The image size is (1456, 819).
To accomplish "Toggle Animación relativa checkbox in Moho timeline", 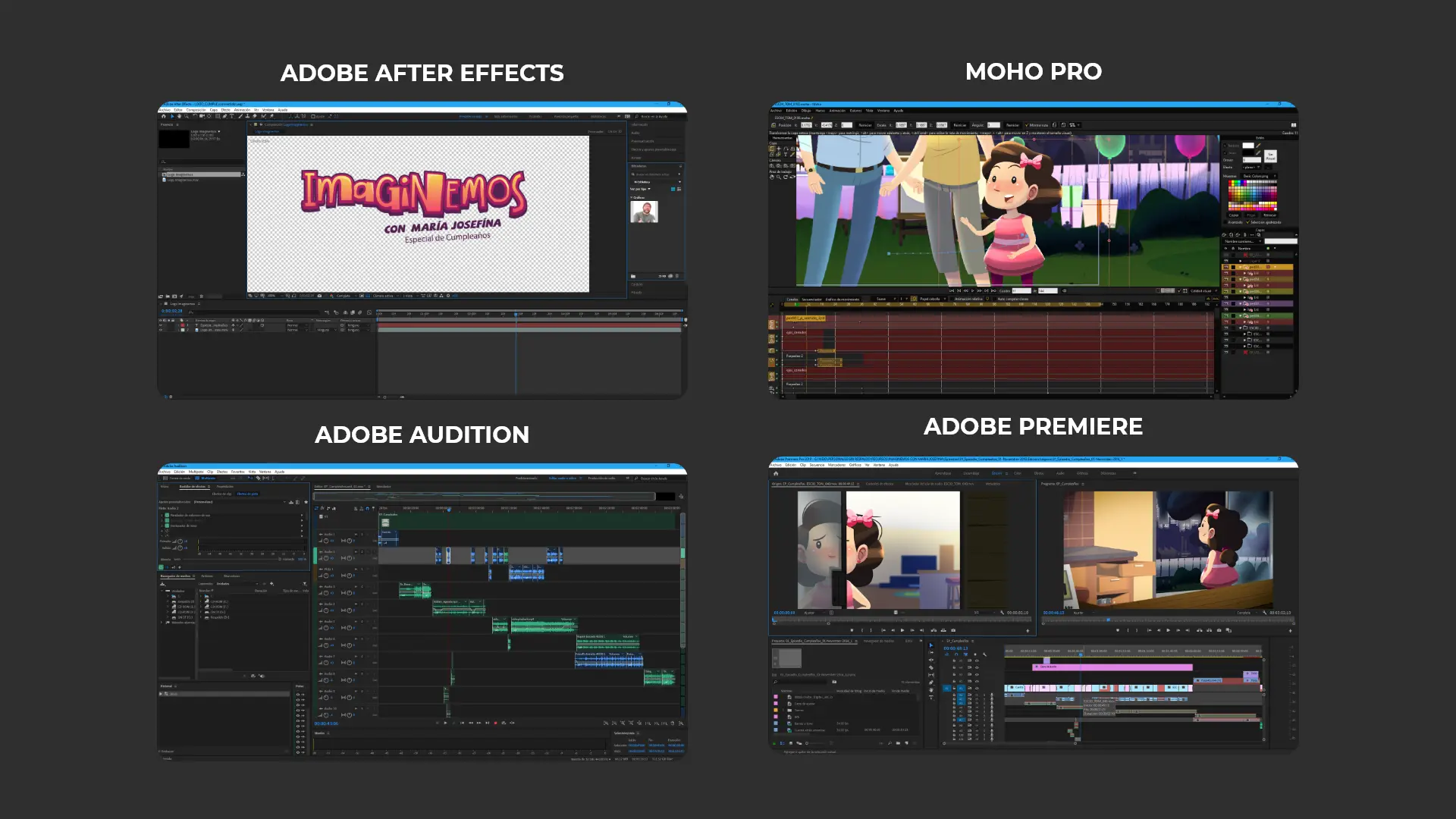I will tap(952, 299).
